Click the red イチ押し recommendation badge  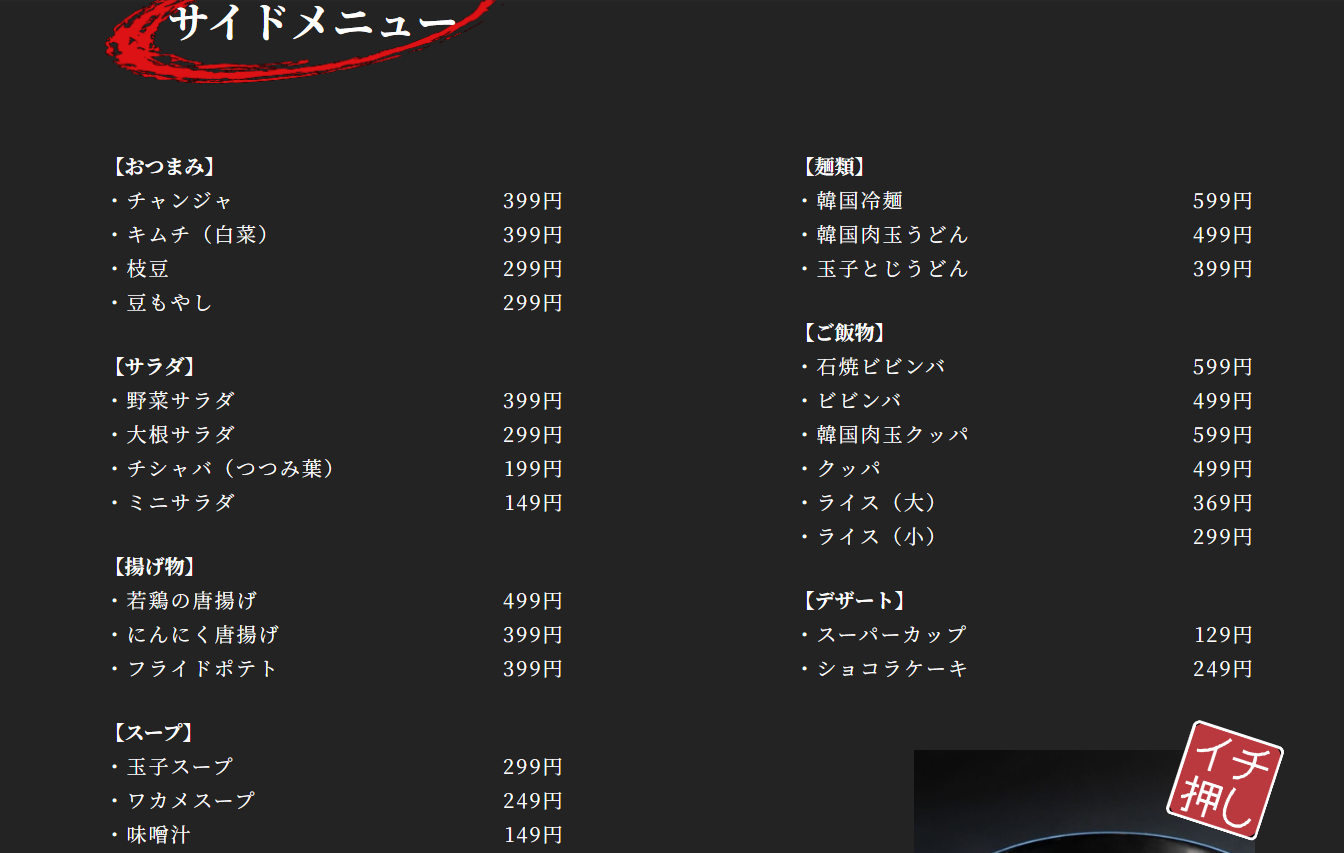(x=1224, y=780)
